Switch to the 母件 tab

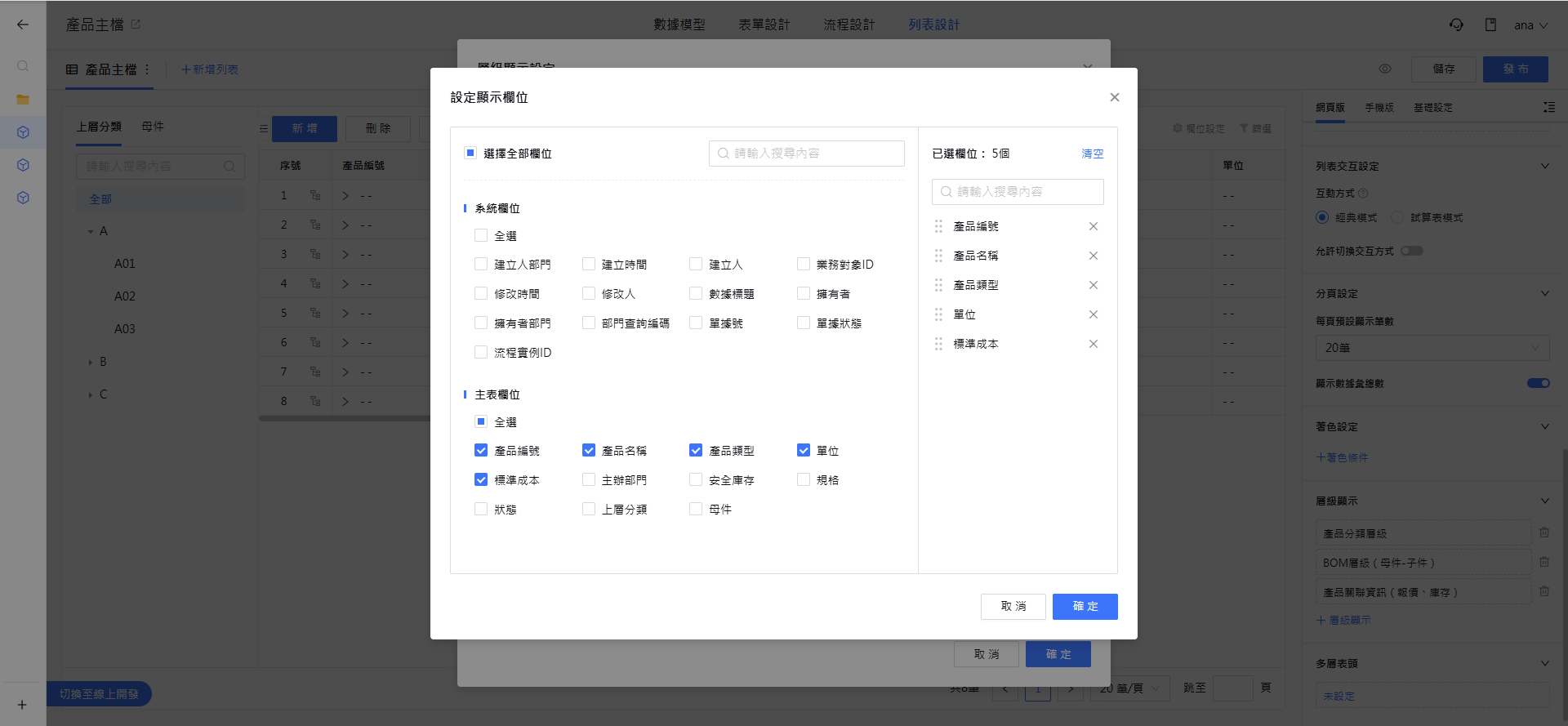pyautogui.click(x=153, y=127)
